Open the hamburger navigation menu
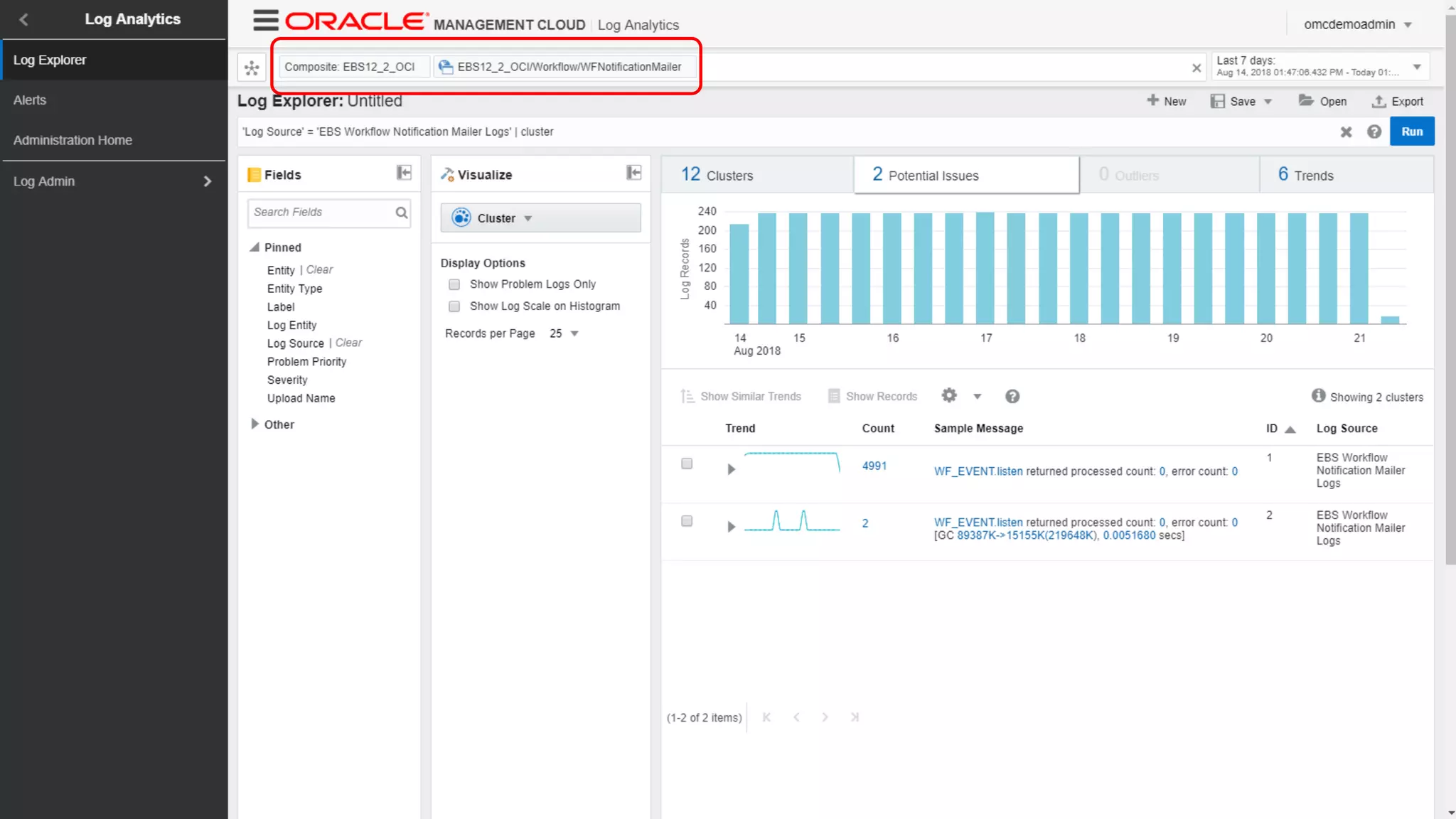The width and height of the screenshot is (1456, 819). [265, 21]
